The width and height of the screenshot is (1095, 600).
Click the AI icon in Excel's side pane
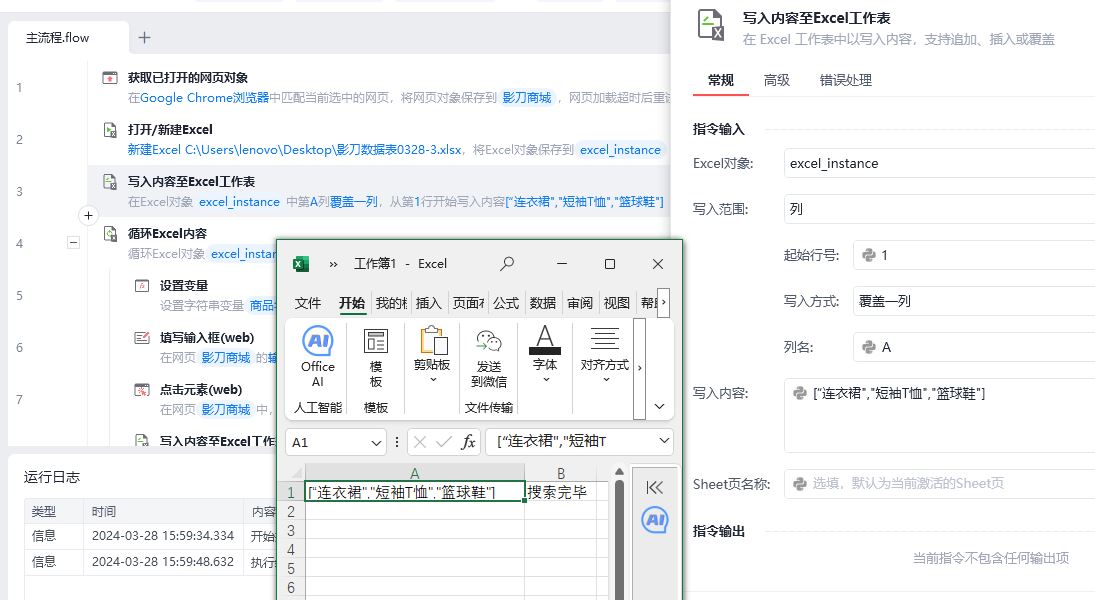pyautogui.click(x=655, y=520)
